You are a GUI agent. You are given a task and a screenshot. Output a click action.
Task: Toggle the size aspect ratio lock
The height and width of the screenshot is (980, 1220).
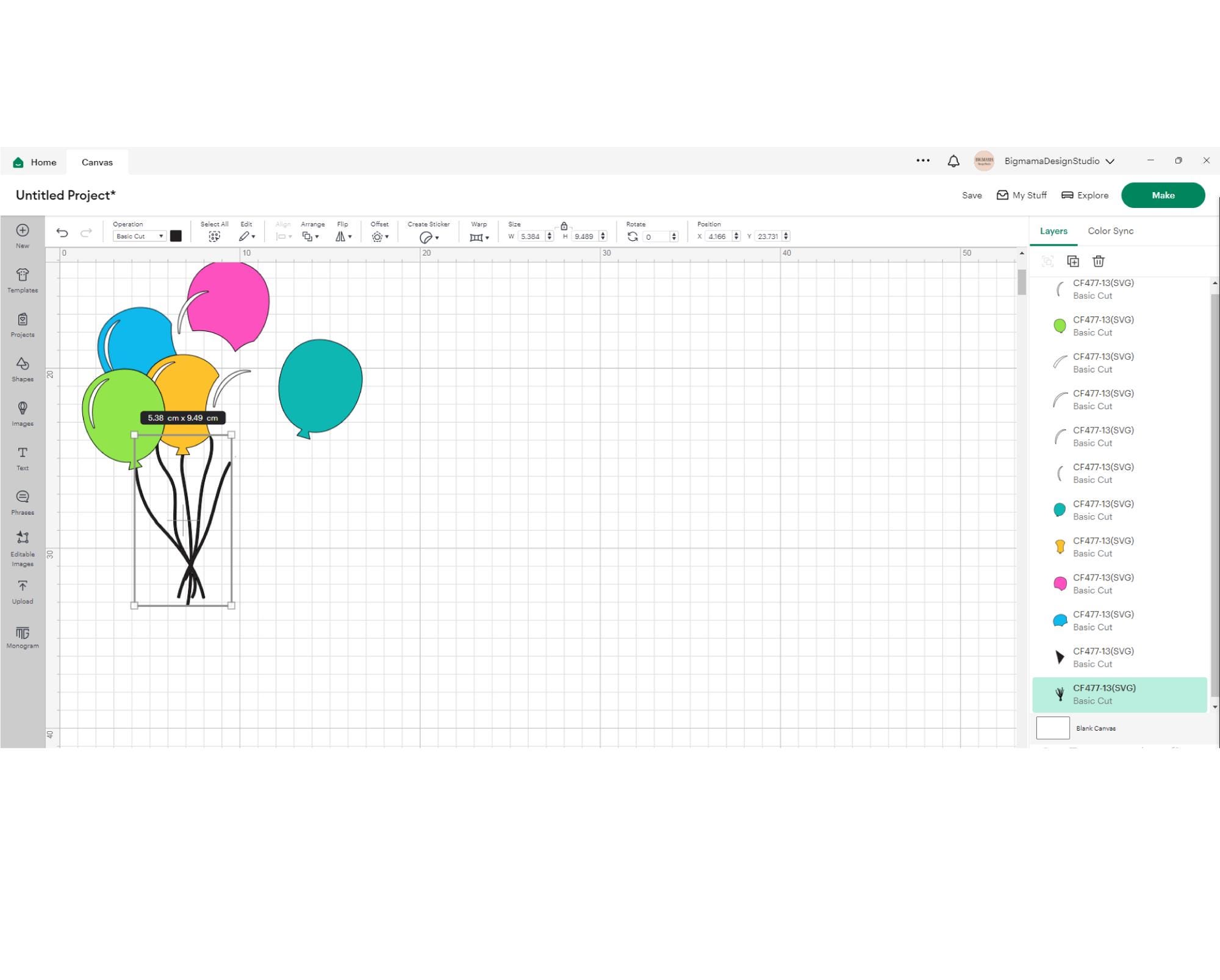(564, 226)
